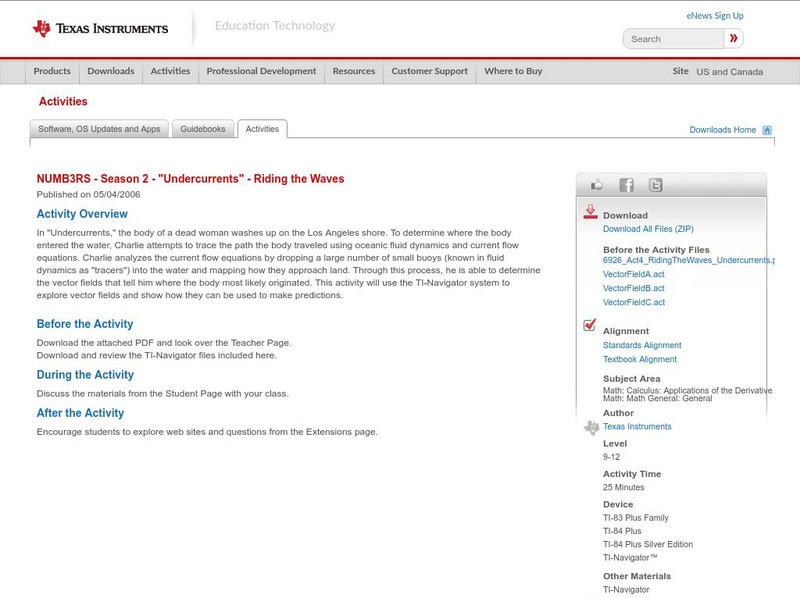Open the Professional Development menu
Viewport: 800px width, 598px height.
[261, 71]
